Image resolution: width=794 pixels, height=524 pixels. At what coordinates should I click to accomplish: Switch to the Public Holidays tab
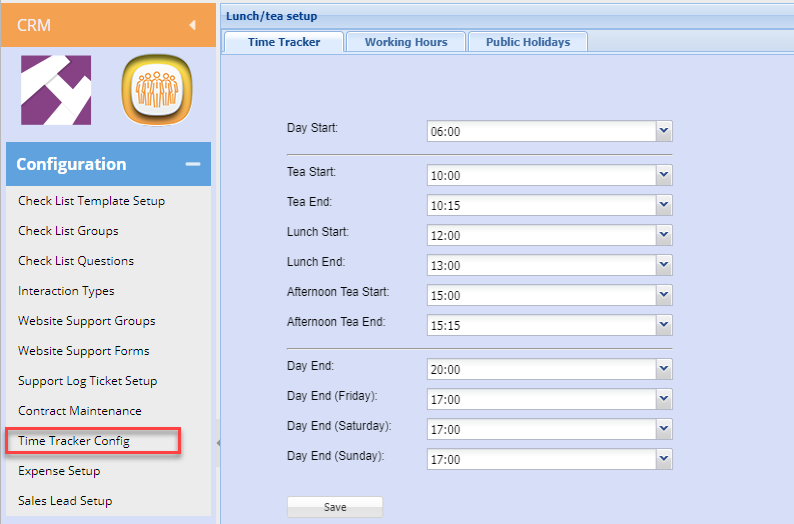[528, 42]
